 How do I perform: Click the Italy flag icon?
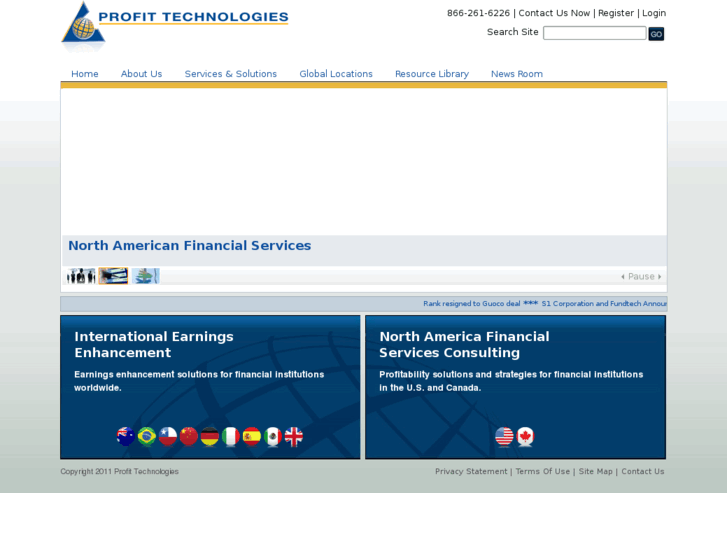[230, 436]
